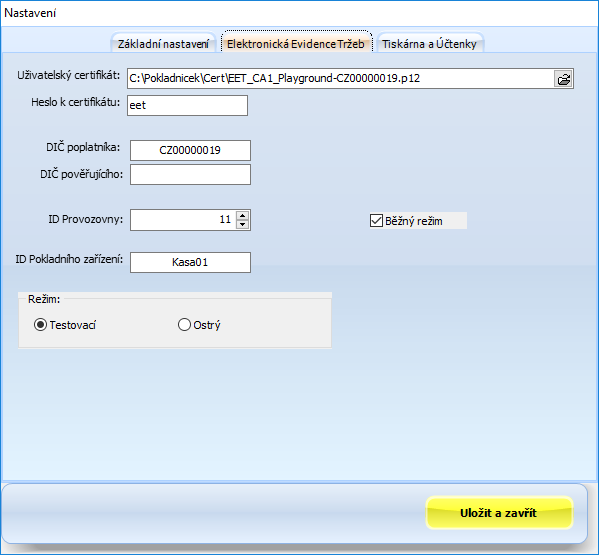Select the DIČ poplatníka input field

pos(190,150)
